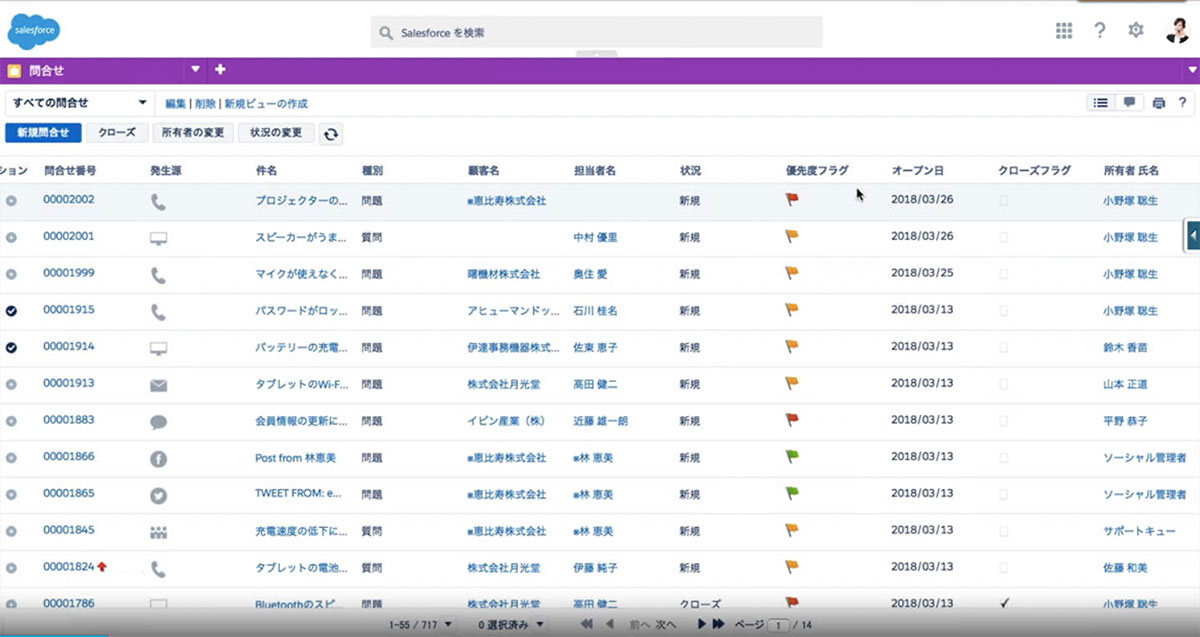Click orange priority flag in row 00002001

792,237
